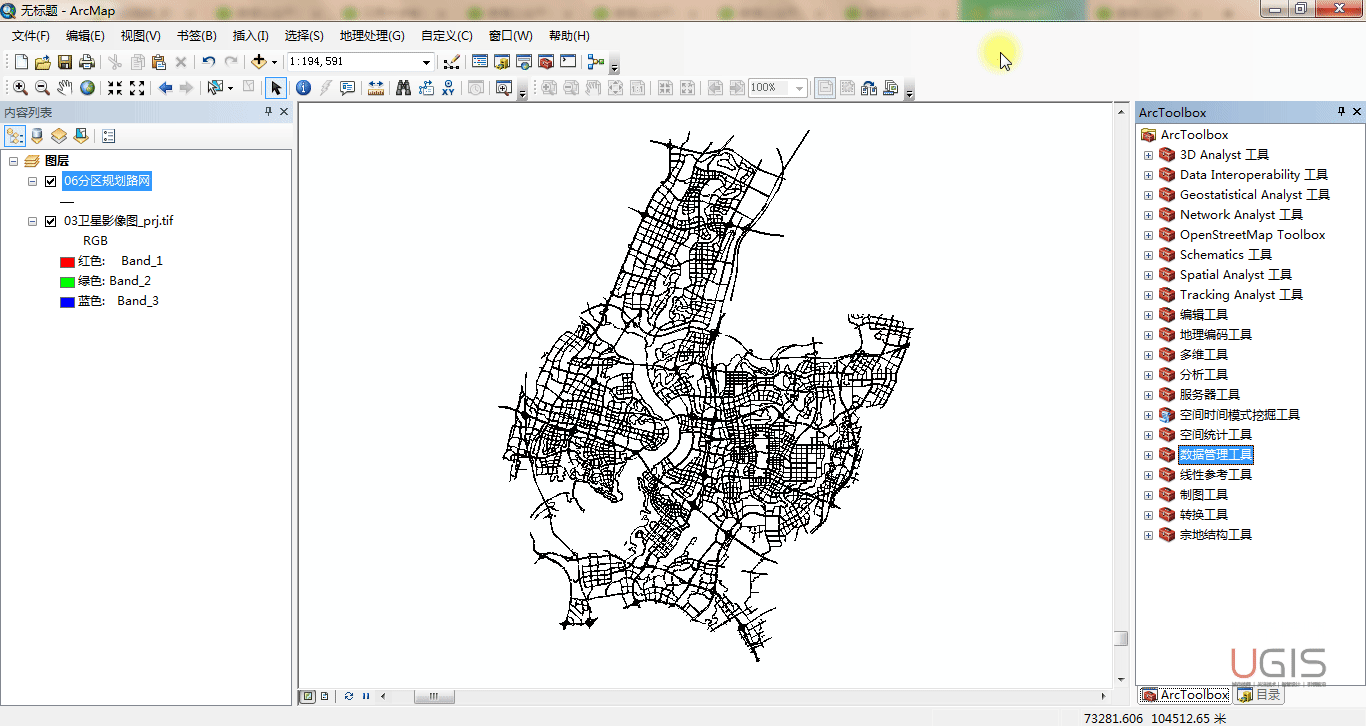Click the Full Extent globe icon

(x=88, y=88)
